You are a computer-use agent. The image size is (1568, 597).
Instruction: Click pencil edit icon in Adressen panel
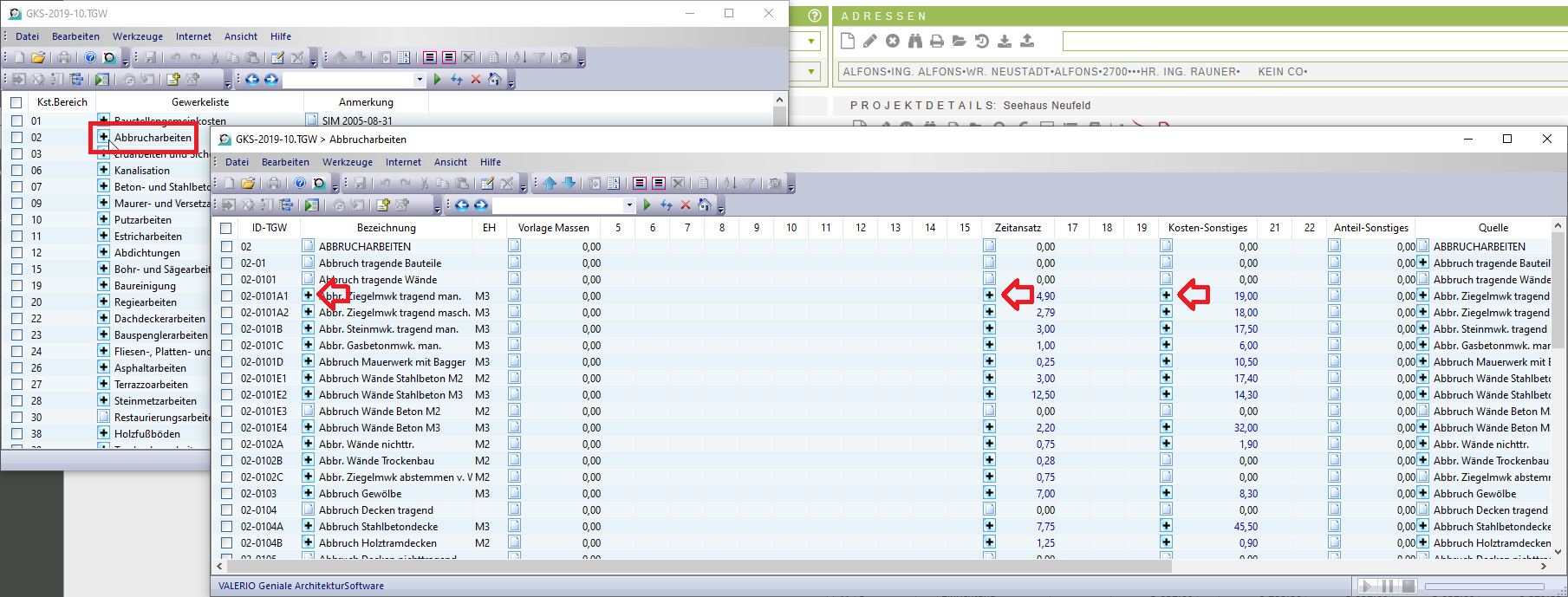[870, 41]
